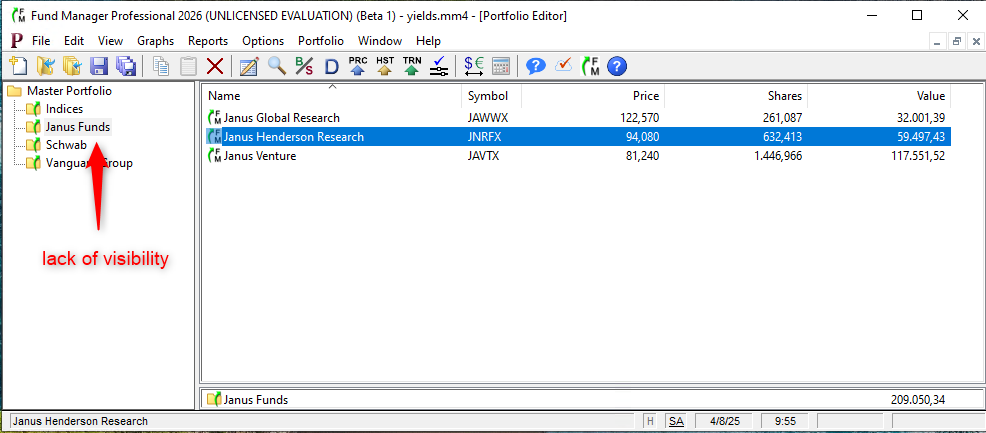Restore the inner Portfolio Editor child window

click(957, 41)
